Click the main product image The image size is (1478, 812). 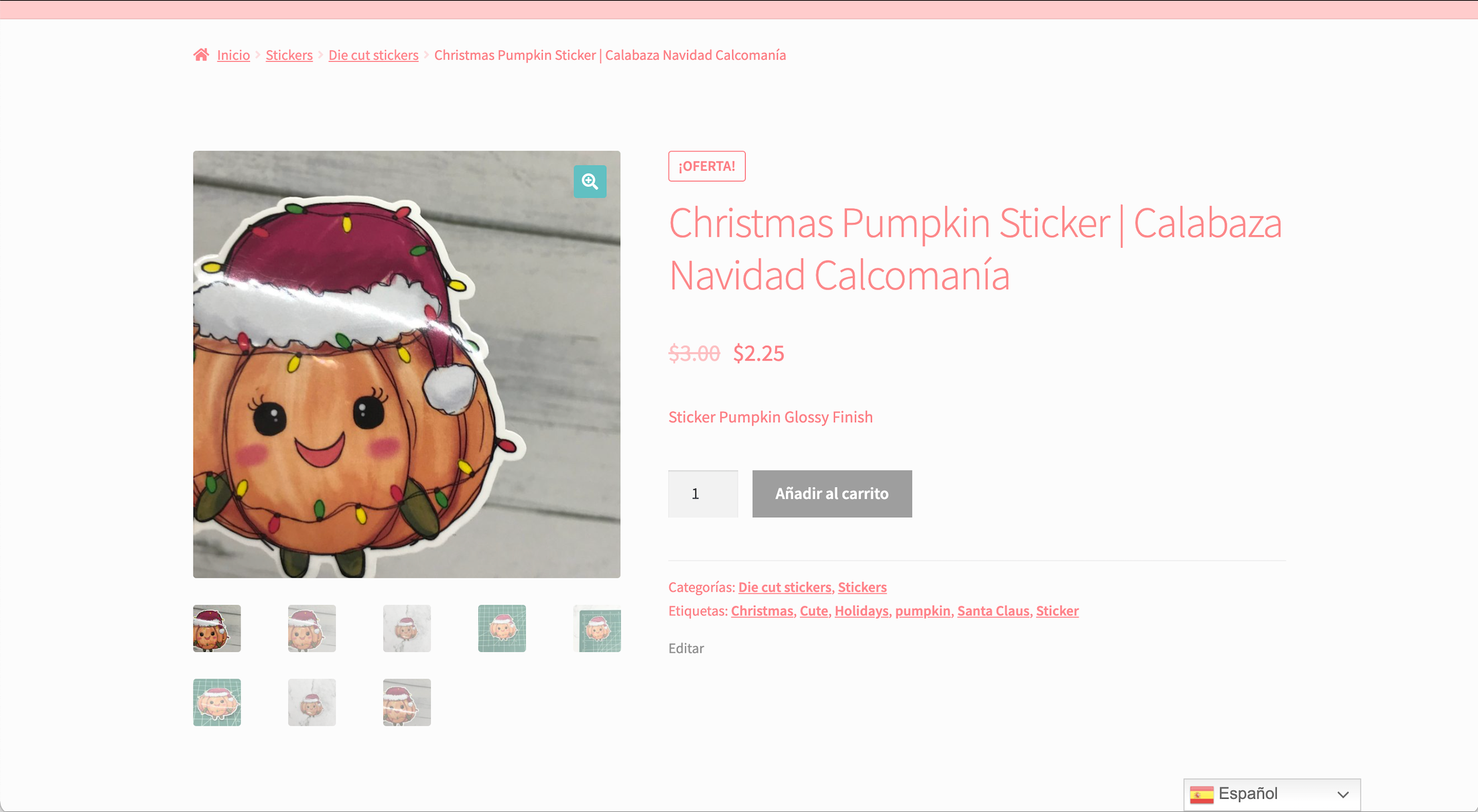[407, 364]
